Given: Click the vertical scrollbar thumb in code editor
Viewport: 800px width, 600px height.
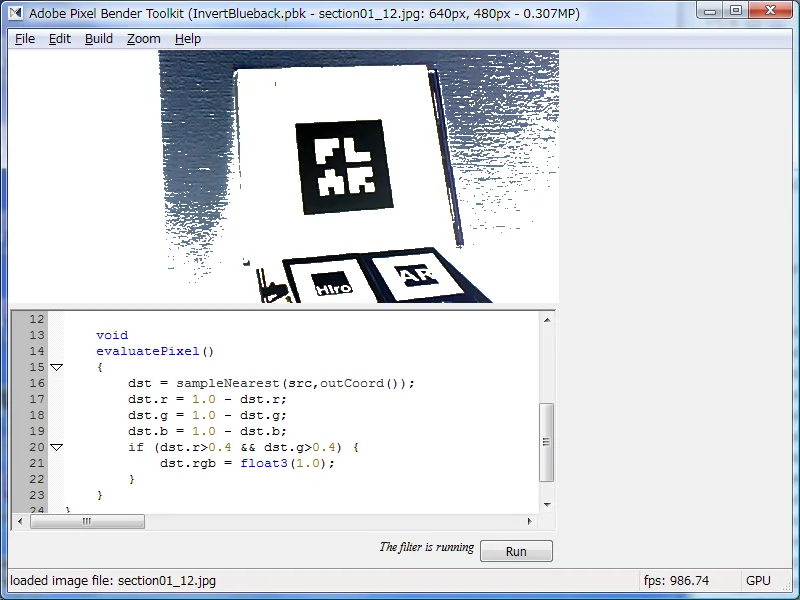Looking at the screenshot, I should pyautogui.click(x=546, y=442).
